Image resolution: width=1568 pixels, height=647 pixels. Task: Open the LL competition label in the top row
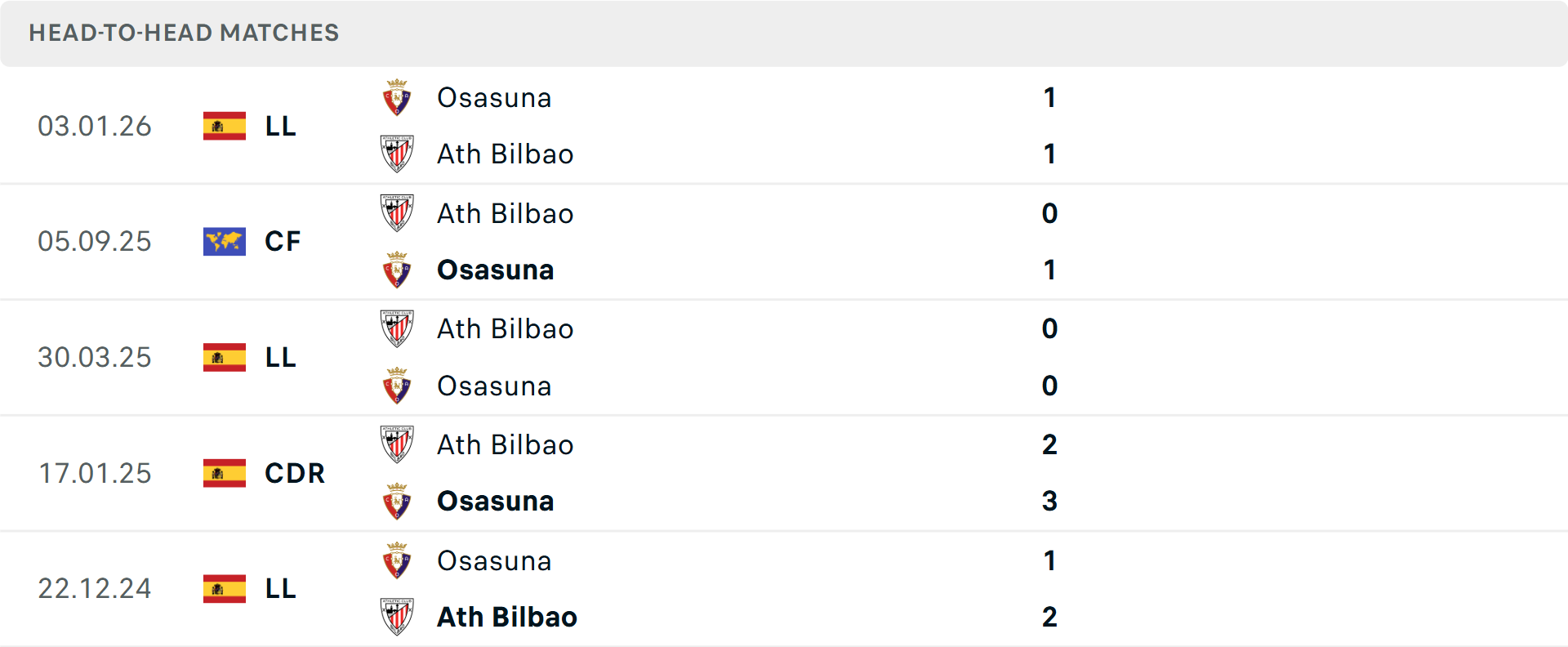tap(279, 126)
